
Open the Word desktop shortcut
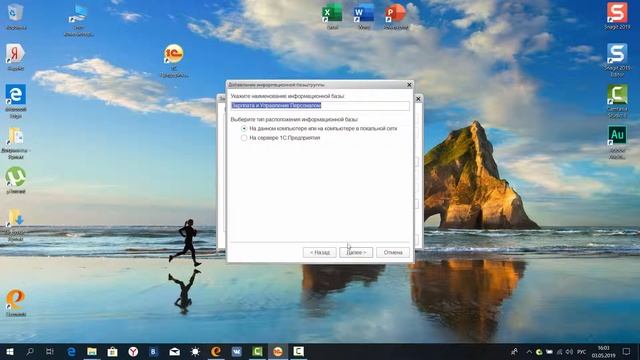pos(364,16)
